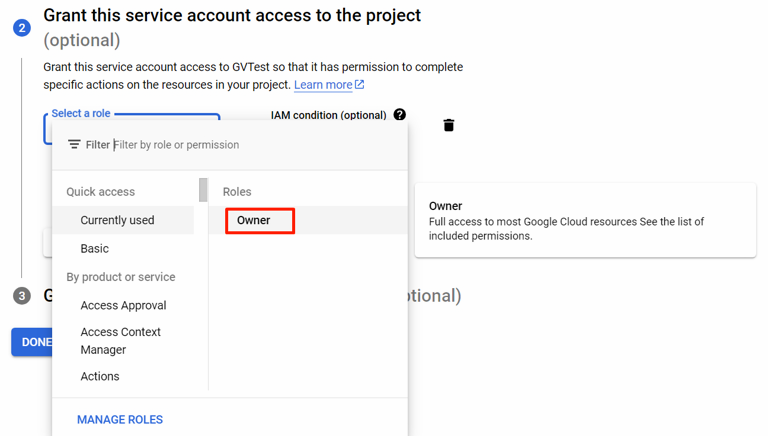Choose Access Context Manager category
The image size is (768, 436).
click(x=120, y=341)
